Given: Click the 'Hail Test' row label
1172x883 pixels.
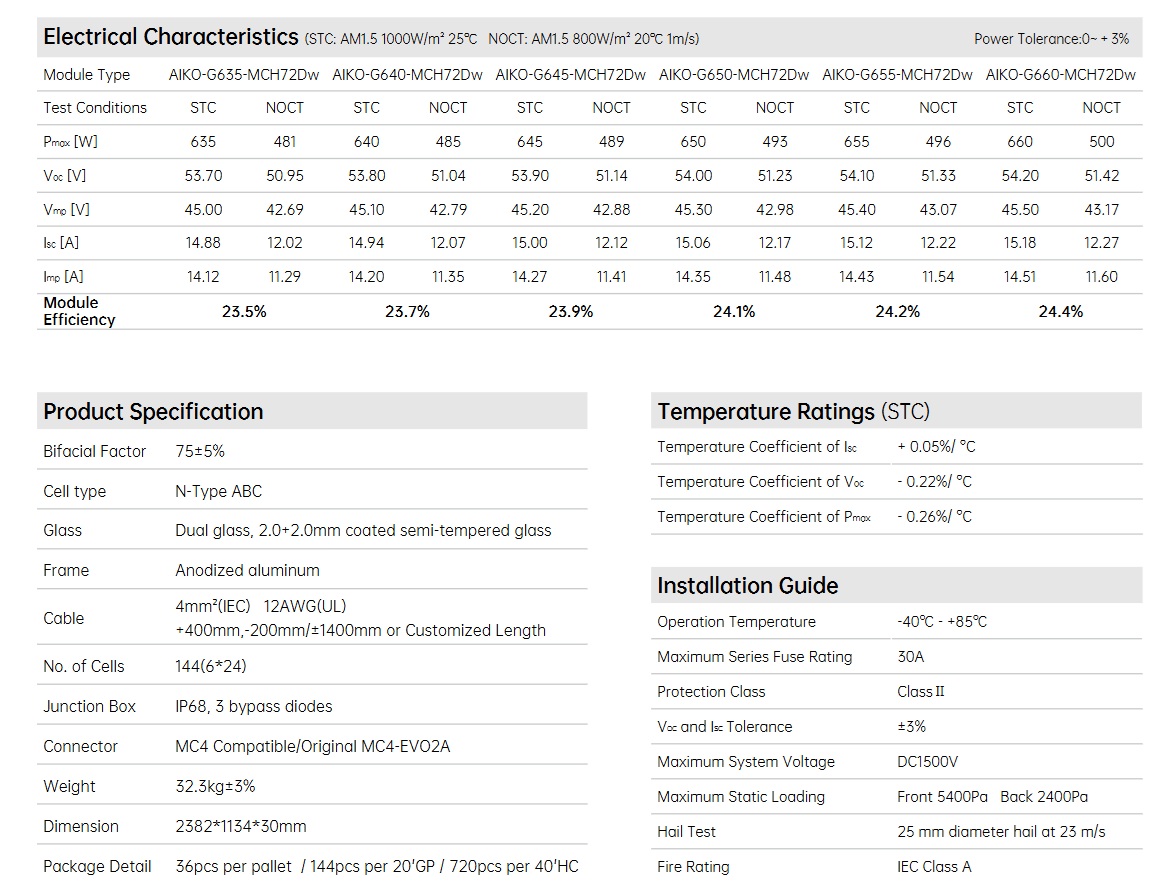Looking at the screenshot, I should click(686, 831).
